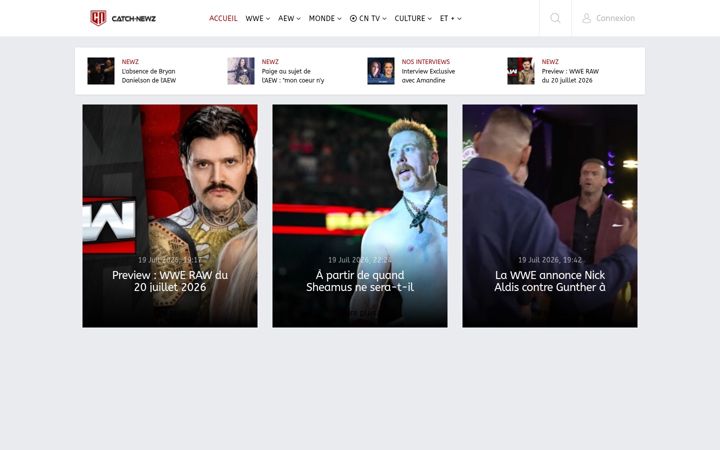Open the ET + menu label

click(x=447, y=18)
